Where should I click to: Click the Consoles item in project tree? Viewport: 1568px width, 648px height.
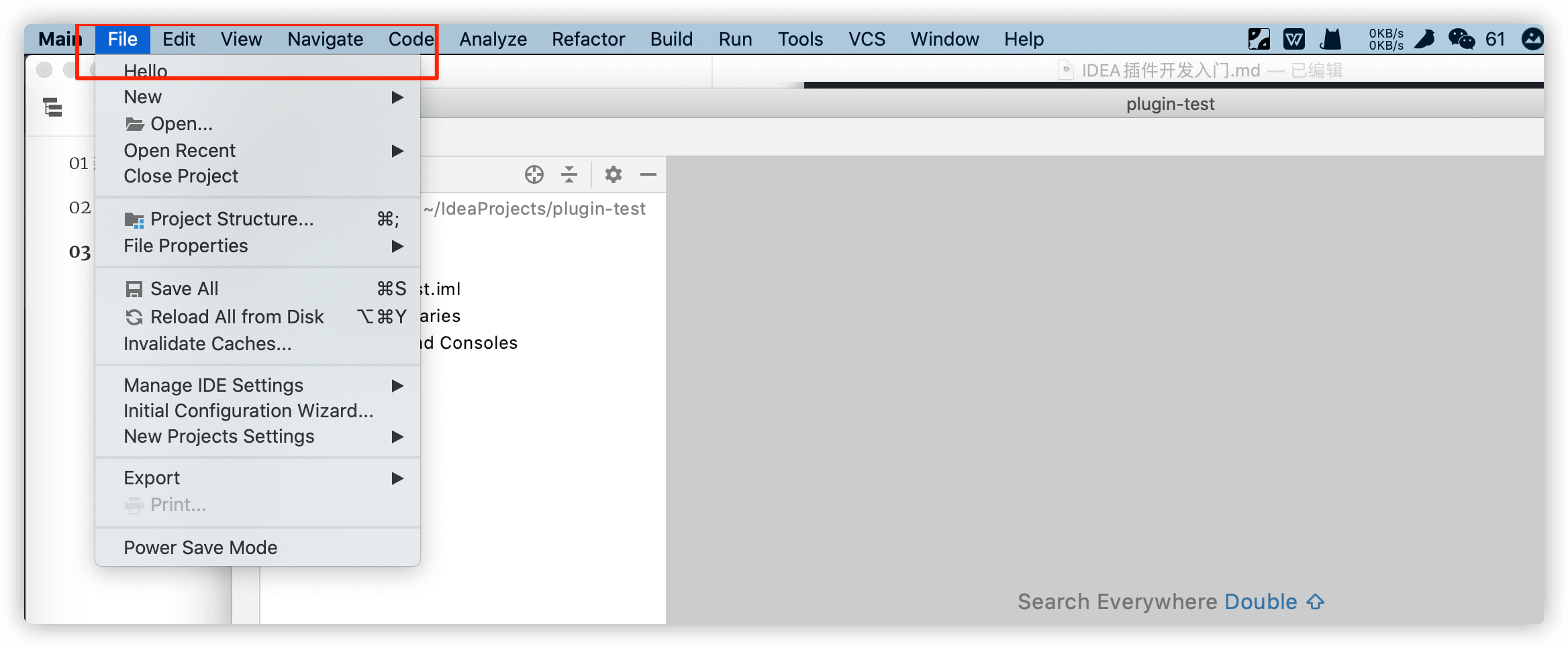(478, 343)
